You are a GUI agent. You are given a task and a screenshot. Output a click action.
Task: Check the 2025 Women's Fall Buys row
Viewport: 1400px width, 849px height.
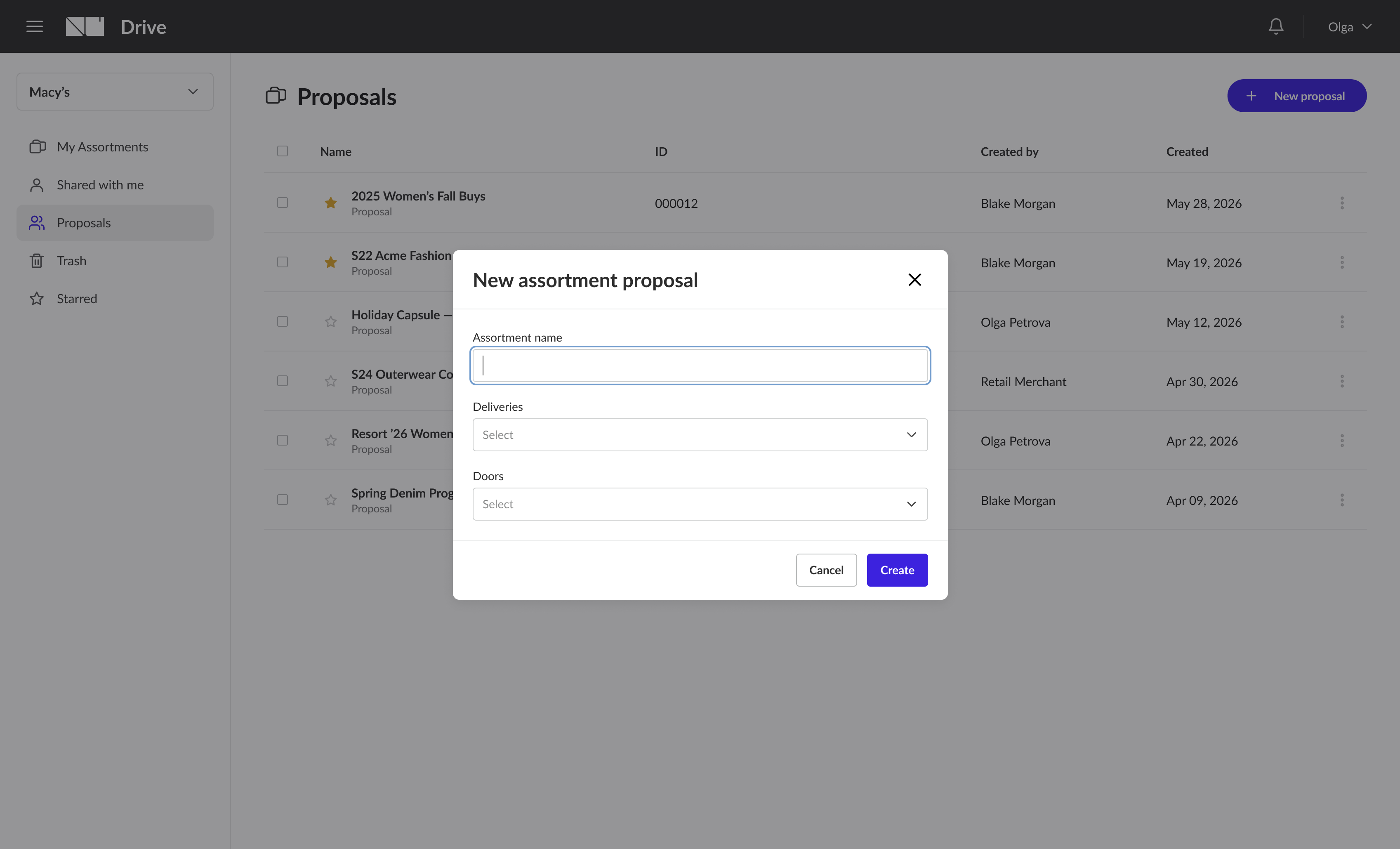(283, 203)
